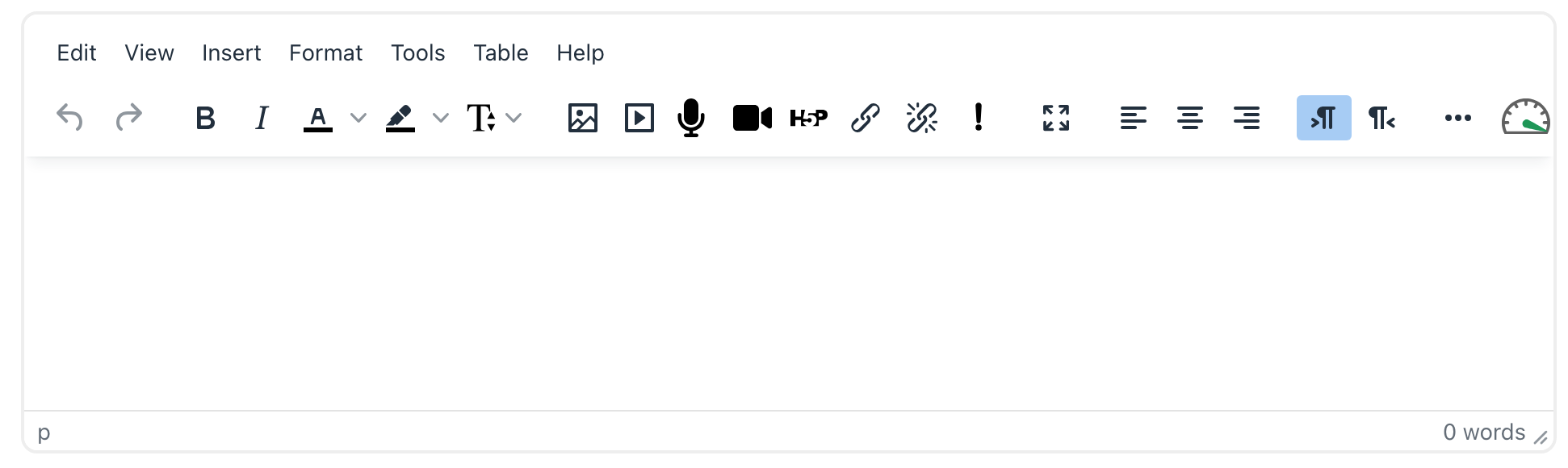Toggle bold formatting
The height and width of the screenshot is (468, 1568).
pos(205,118)
